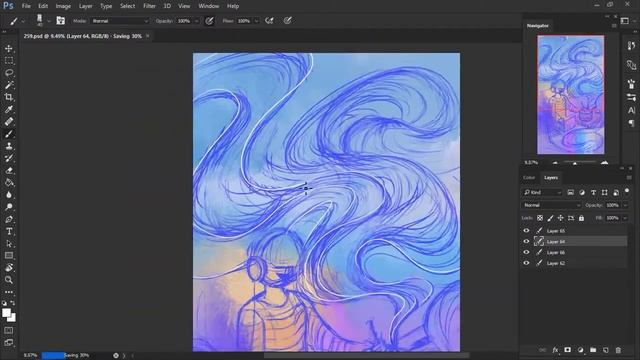Viewport: 640px width, 360px height.
Task: Select the Brush tool in the toolbox
Action: (9, 134)
